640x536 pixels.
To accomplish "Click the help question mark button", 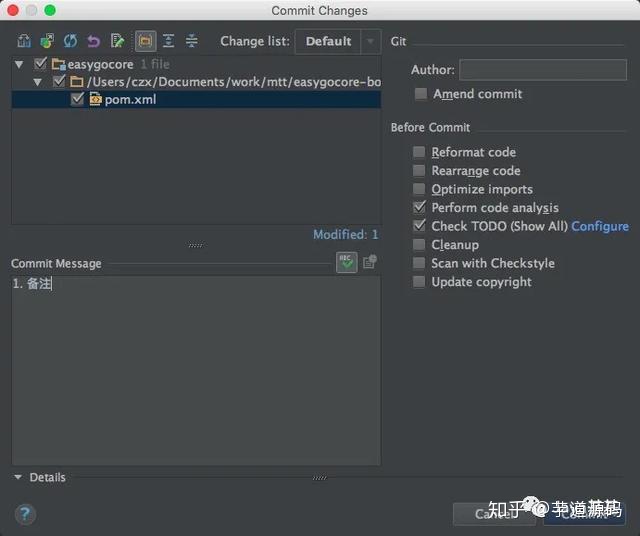I will (25, 514).
